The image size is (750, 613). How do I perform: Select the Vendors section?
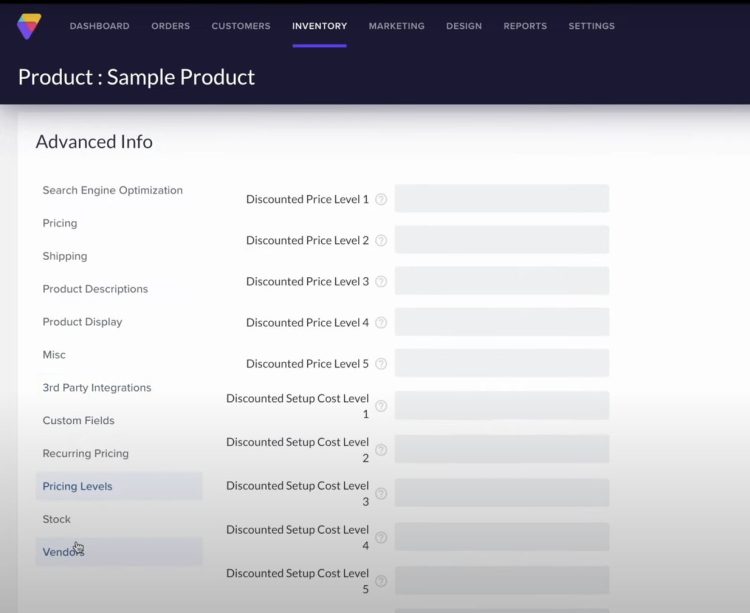pyautogui.click(x=63, y=552)
